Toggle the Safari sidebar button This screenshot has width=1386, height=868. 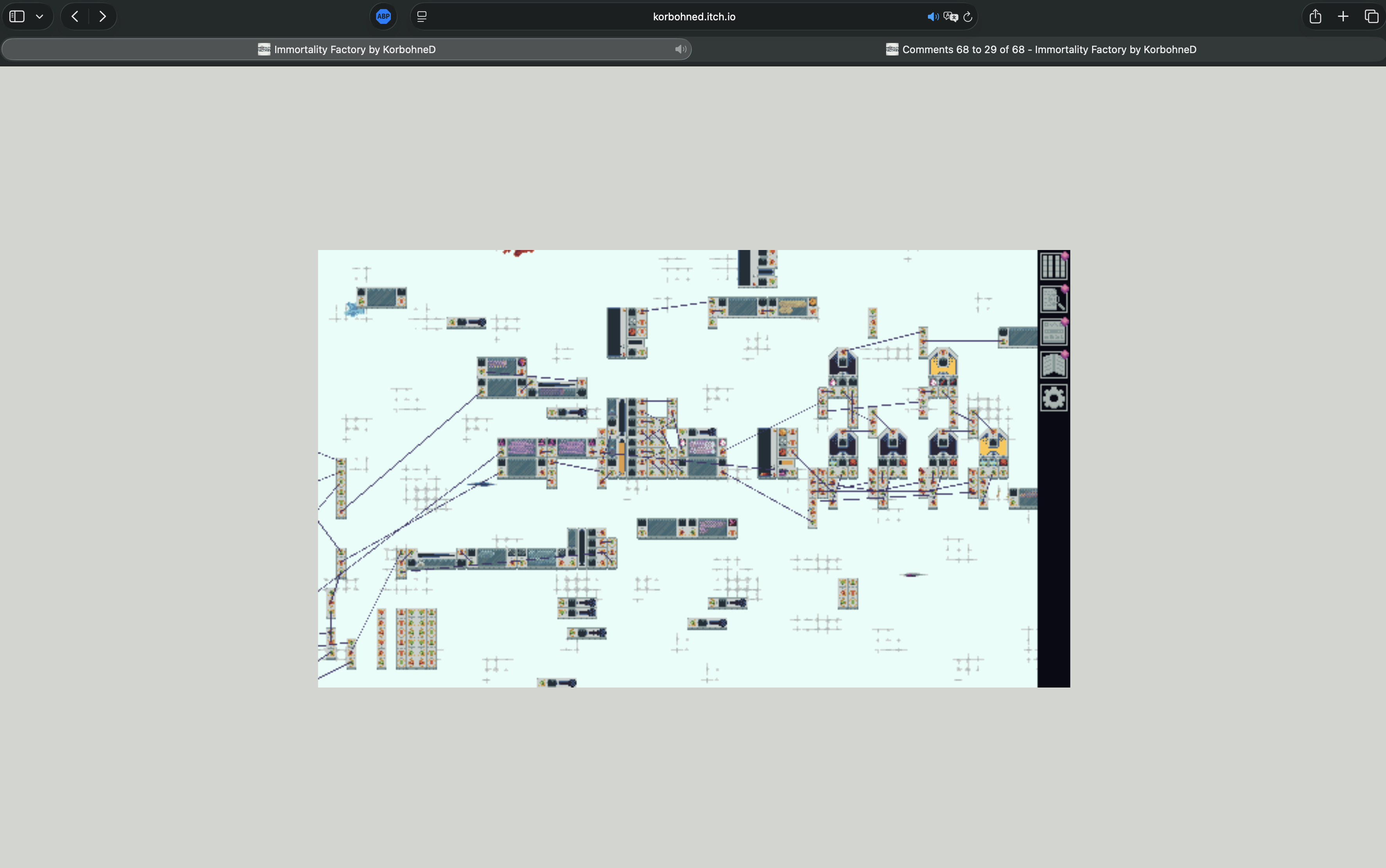(x=17, y=17)
